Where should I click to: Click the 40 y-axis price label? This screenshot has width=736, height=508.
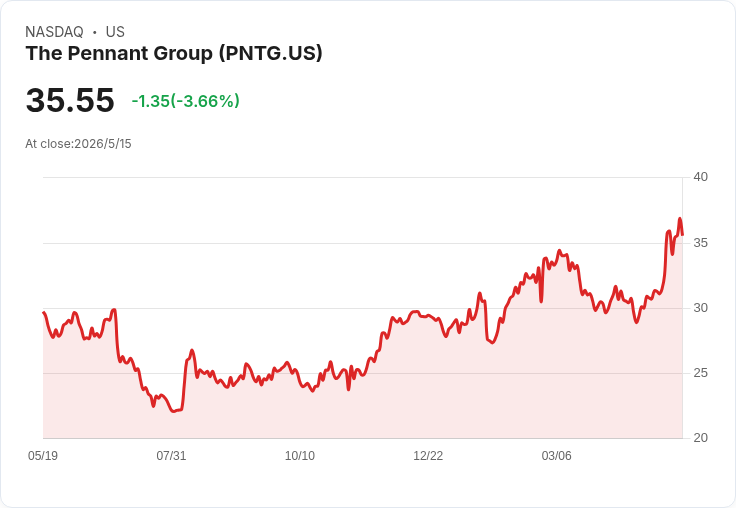click(x=701, y=177)
